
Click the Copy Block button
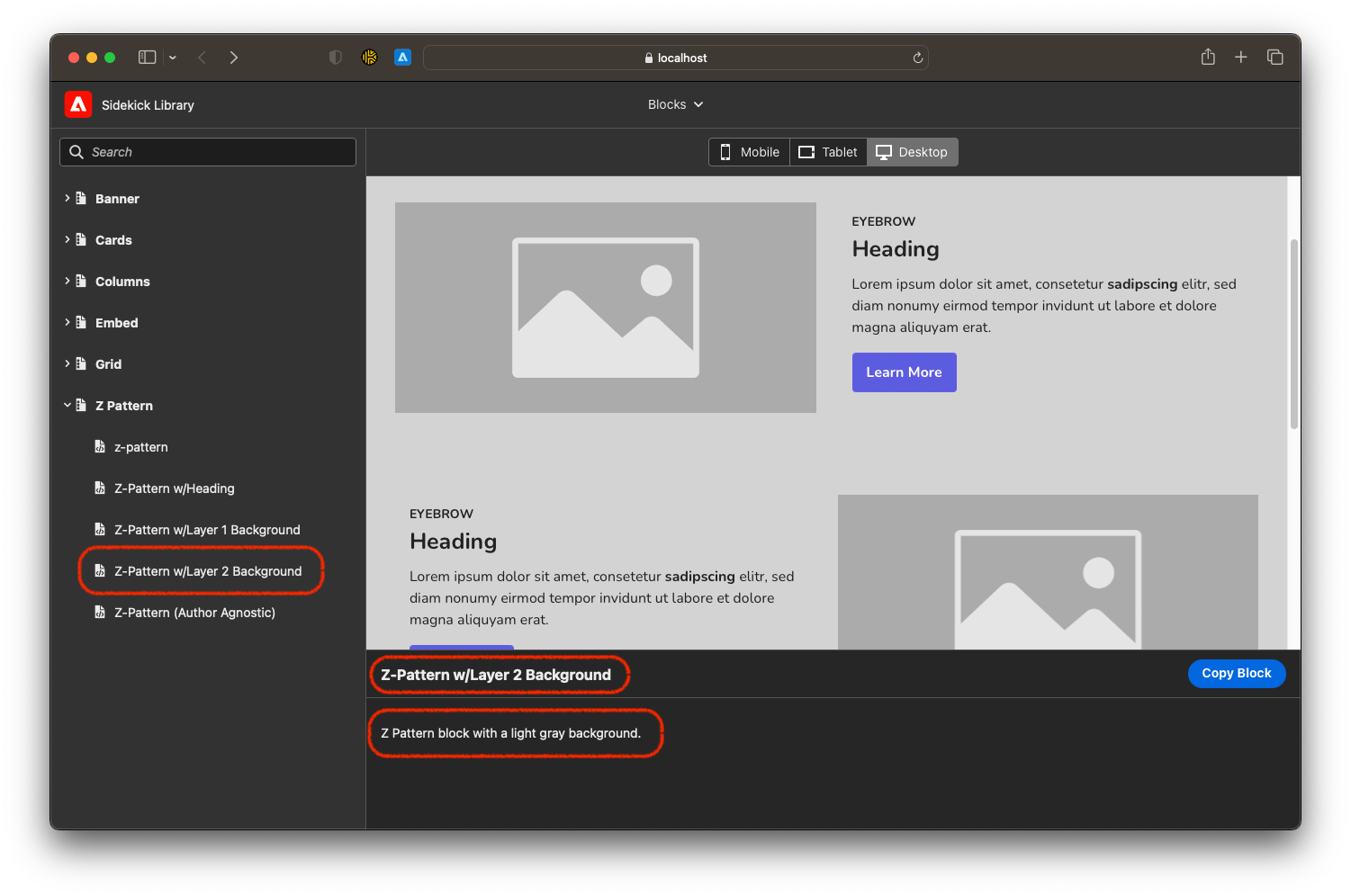[1236, 673]
